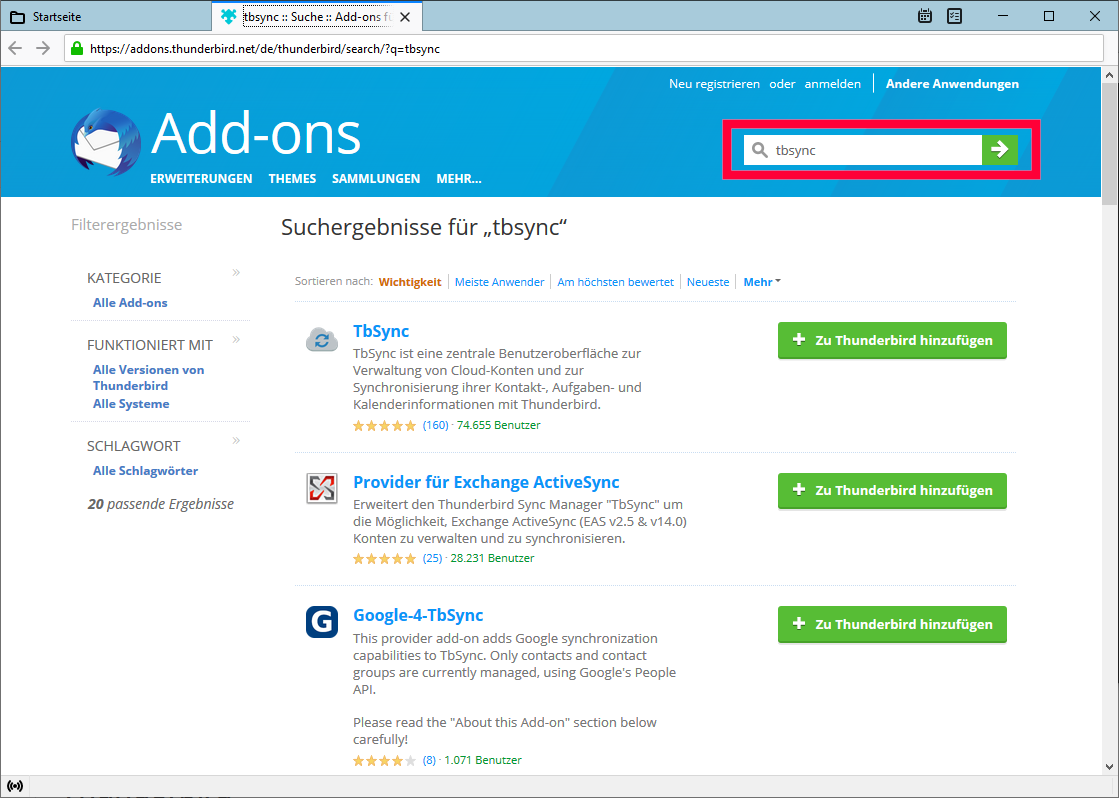Screen dimensions: 1119x798
Task: Click the tbsync search input field
Action: coord(870,150)
